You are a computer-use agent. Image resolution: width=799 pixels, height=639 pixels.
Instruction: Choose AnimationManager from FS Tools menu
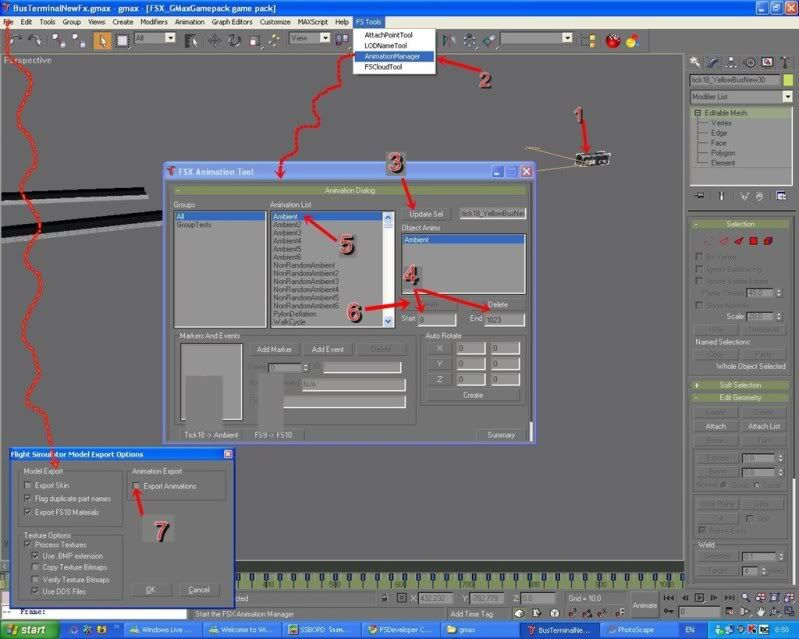tap(394, 56)
